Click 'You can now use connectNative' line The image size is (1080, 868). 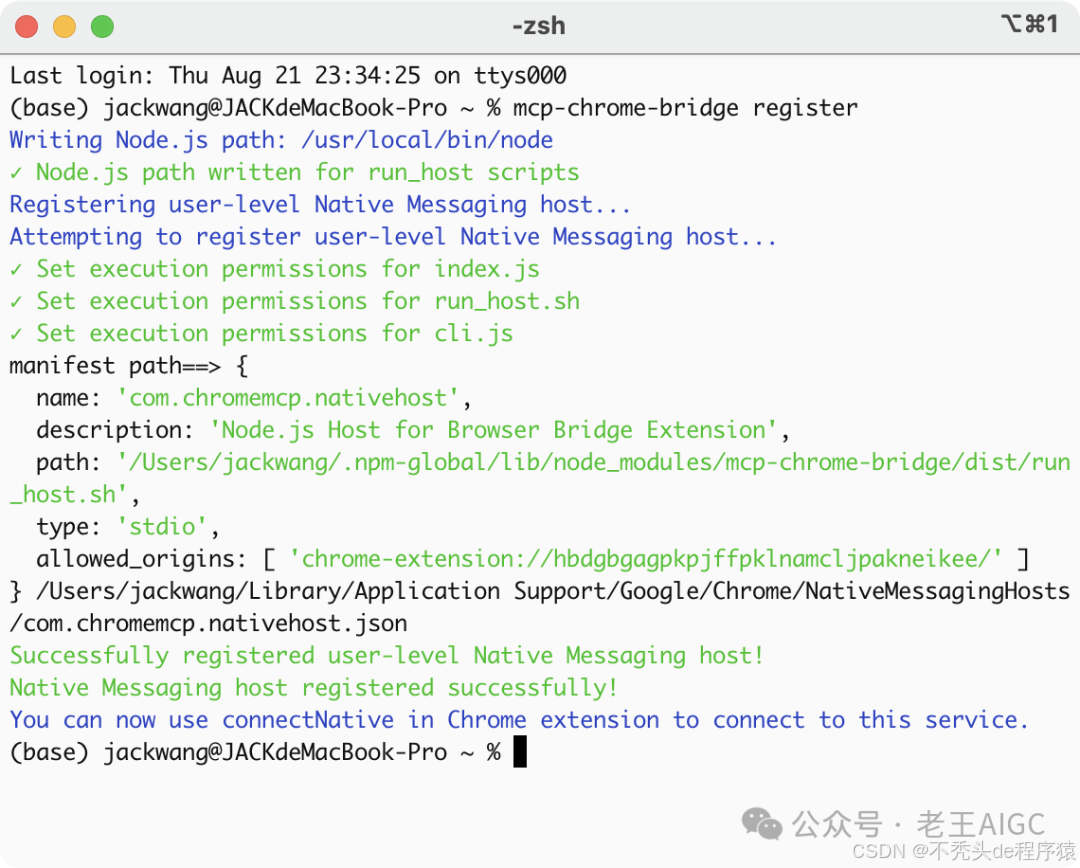519,720
